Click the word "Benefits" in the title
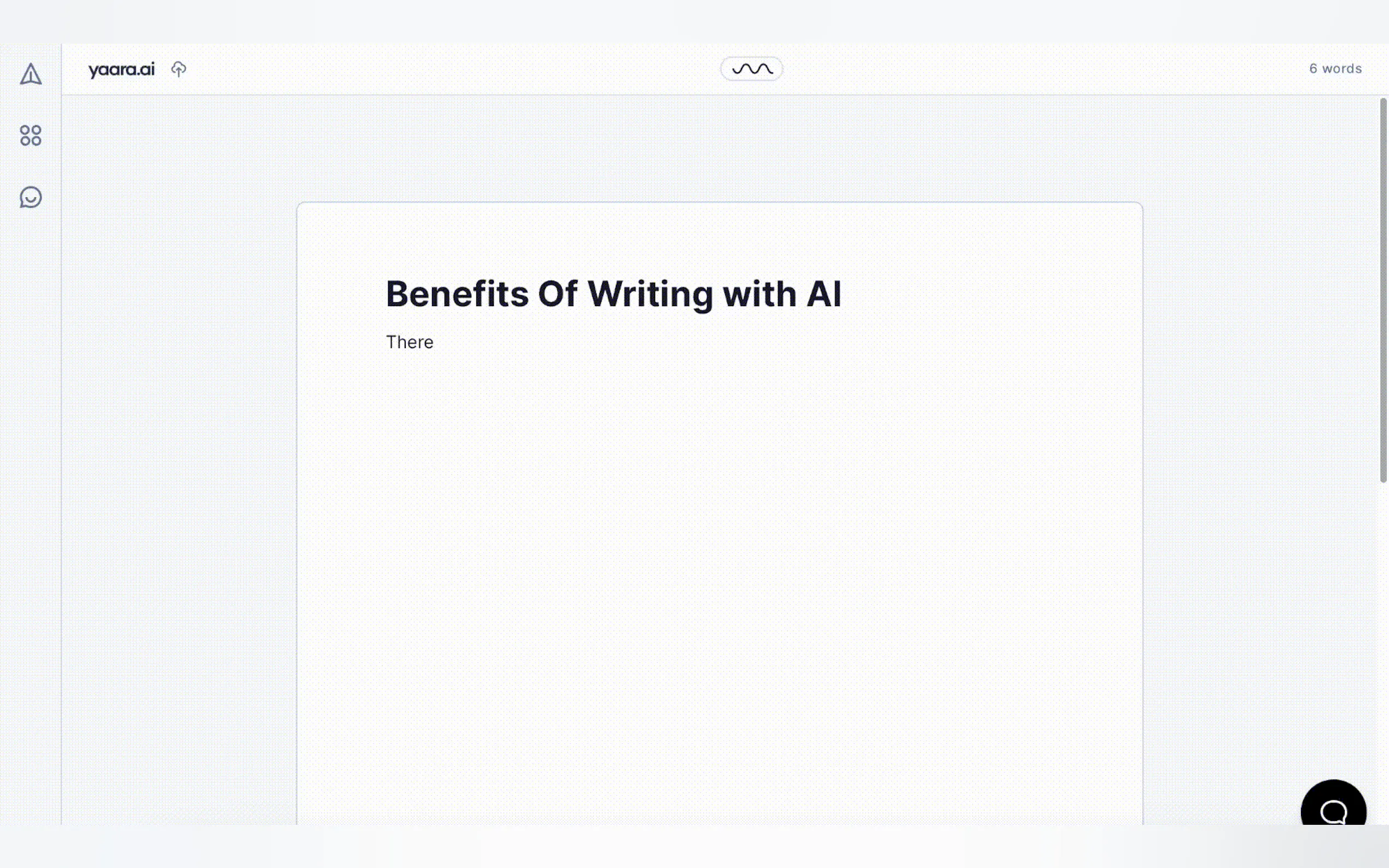1389x868 pixels. [x=457, y=294]
